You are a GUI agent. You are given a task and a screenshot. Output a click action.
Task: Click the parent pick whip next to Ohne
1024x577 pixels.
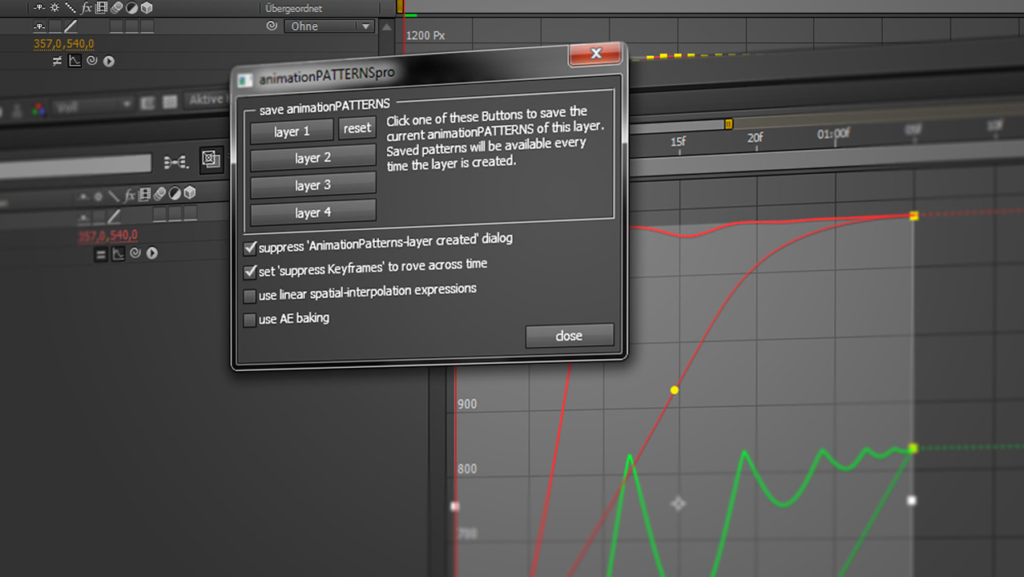[271, 27]
